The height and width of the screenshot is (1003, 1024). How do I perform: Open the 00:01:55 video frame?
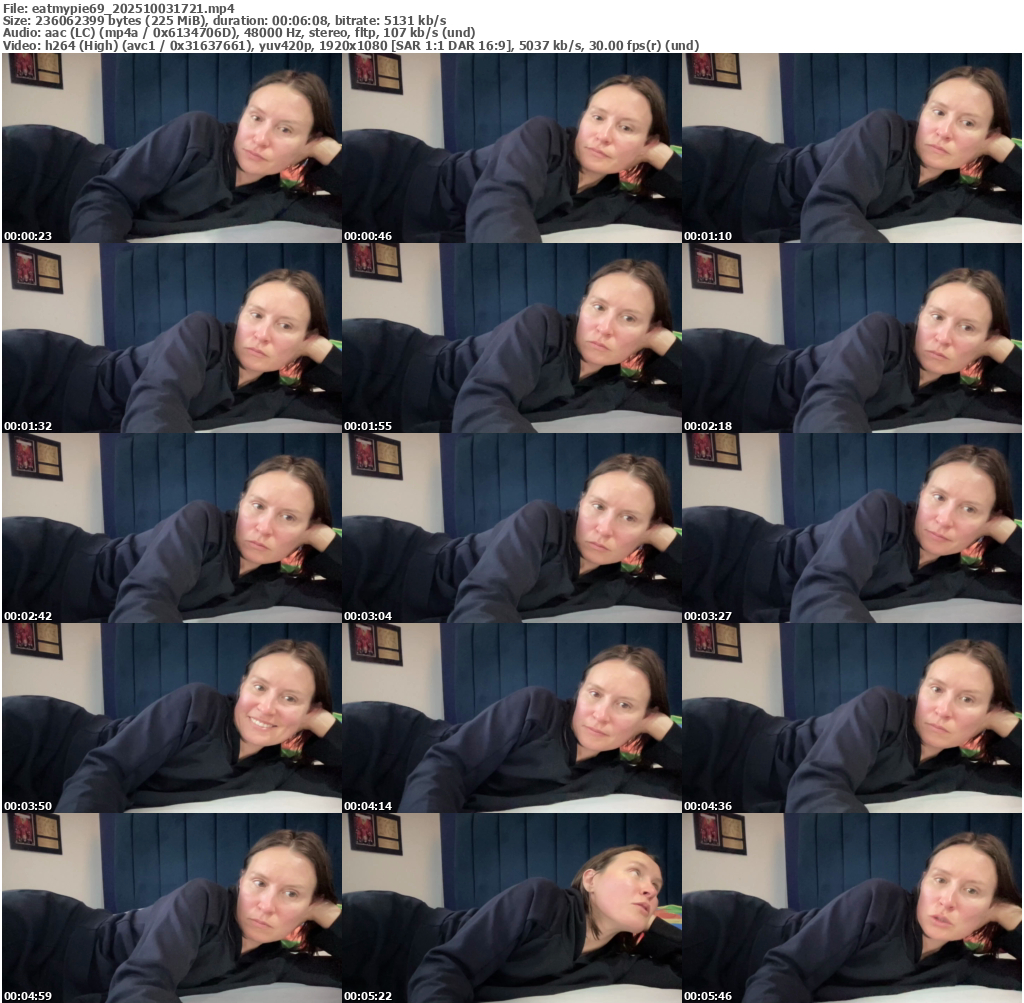[x=511, y=338]
